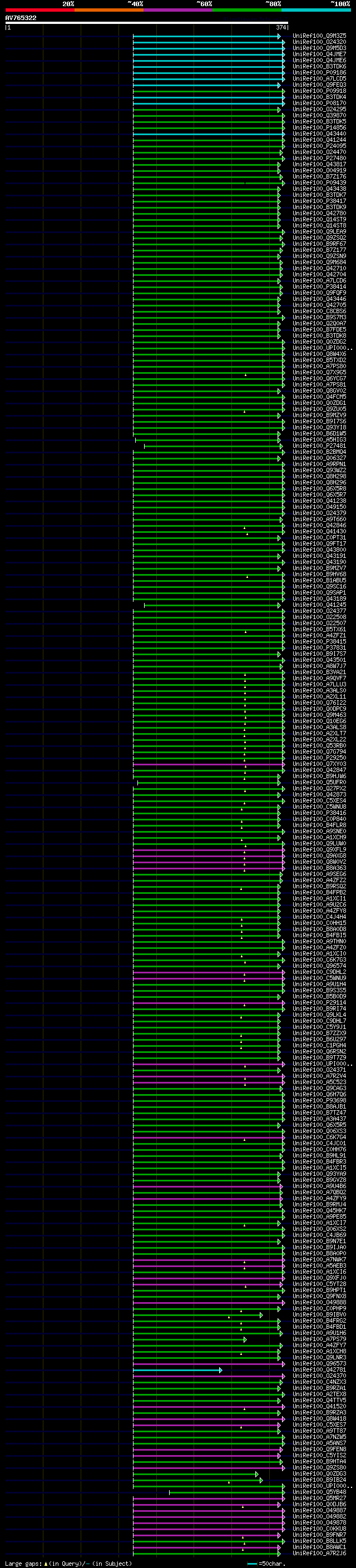356x1568 pixels.
Task: Select the UniRef100_P09186 label
Action: (x=319, y=72)
